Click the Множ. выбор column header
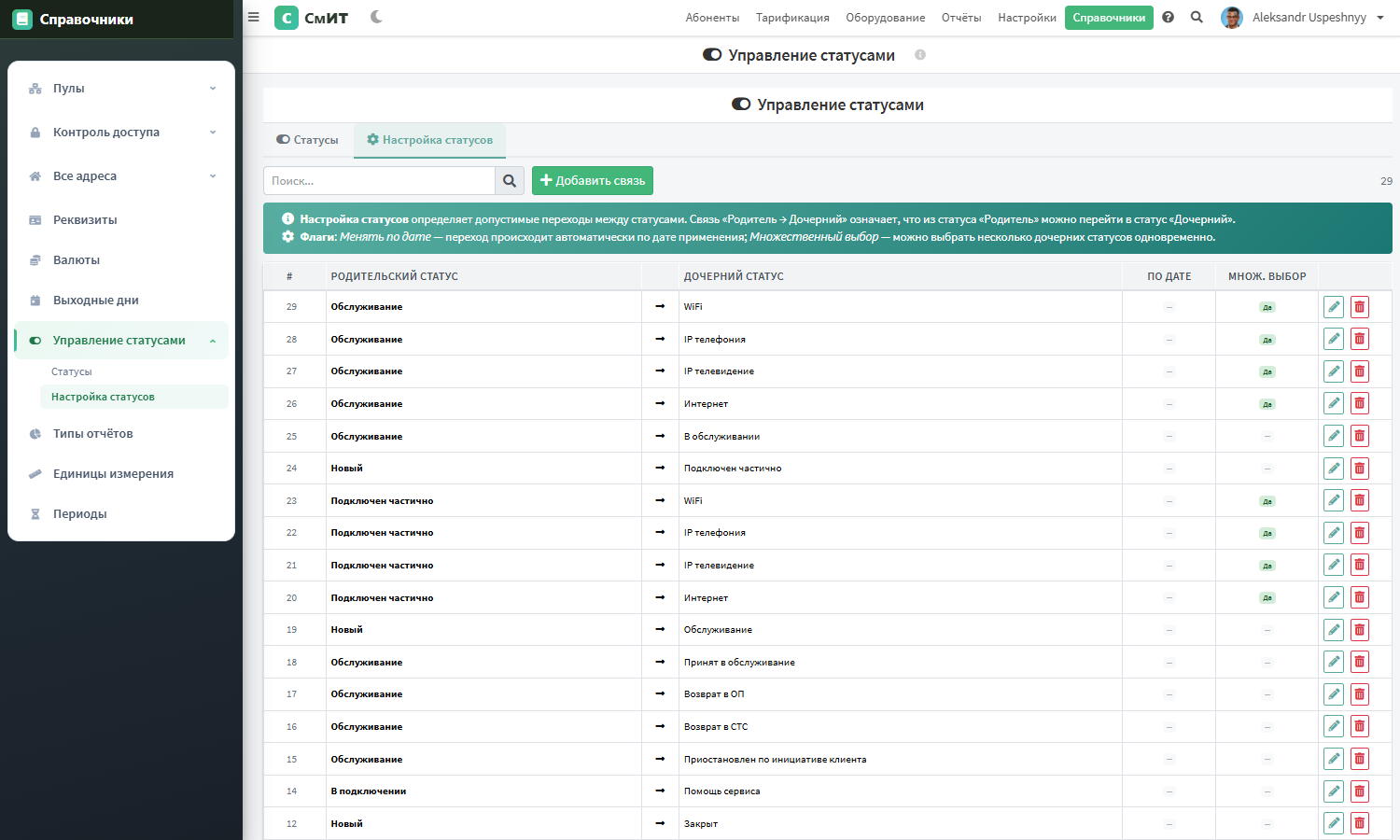 coord(1267,276)
